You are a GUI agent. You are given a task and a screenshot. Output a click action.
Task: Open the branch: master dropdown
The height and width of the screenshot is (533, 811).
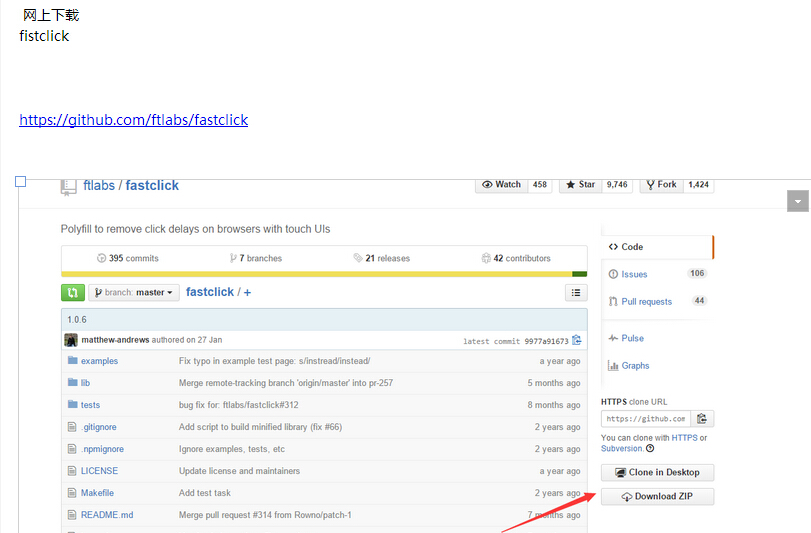(x=134, y=293)
